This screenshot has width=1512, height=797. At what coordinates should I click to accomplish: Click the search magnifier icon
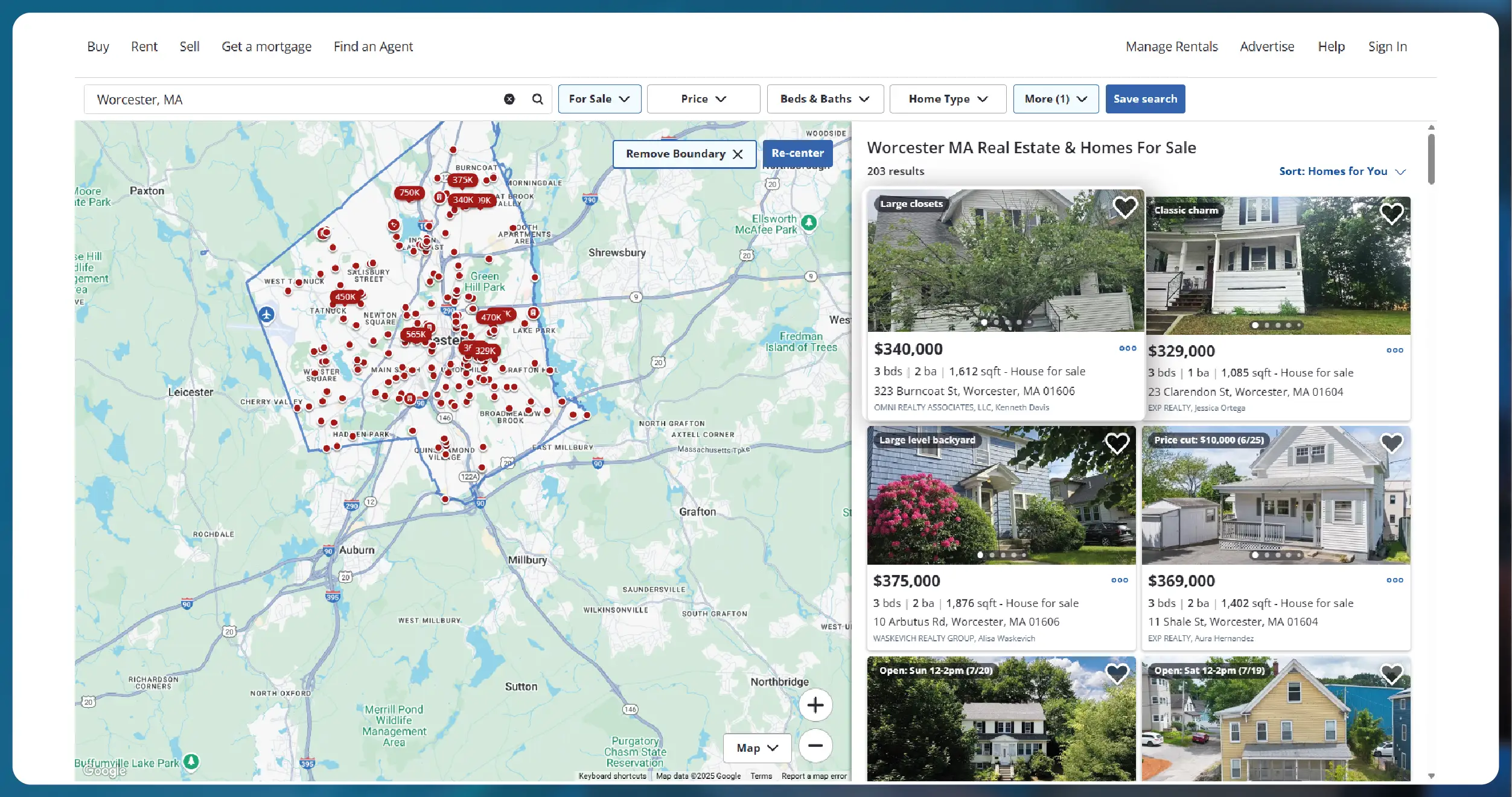(x=537, y=99)
